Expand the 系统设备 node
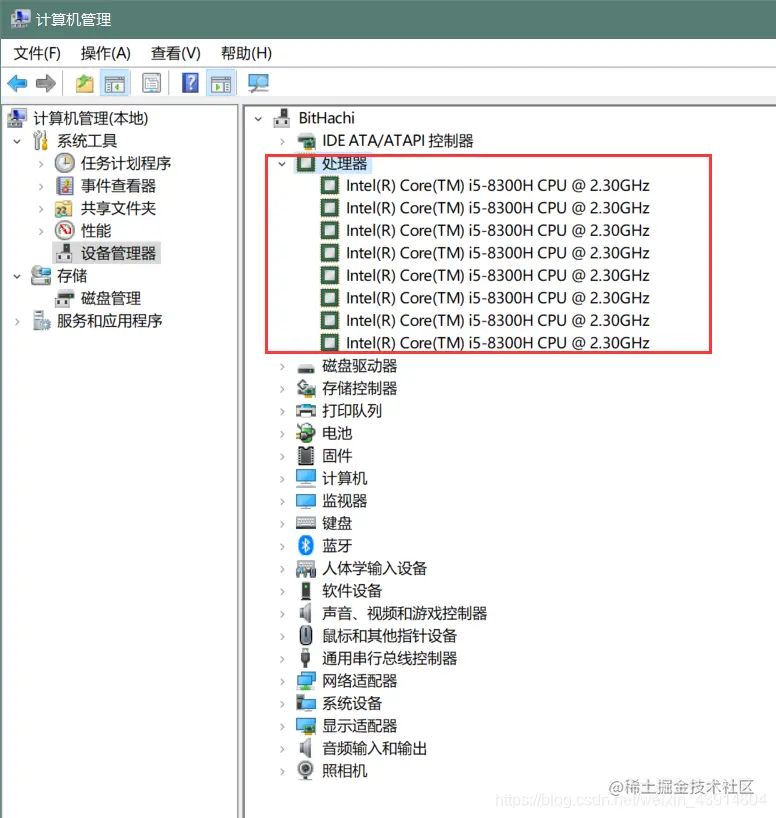This screenshot has height=818, width=776. coord(282,704)
